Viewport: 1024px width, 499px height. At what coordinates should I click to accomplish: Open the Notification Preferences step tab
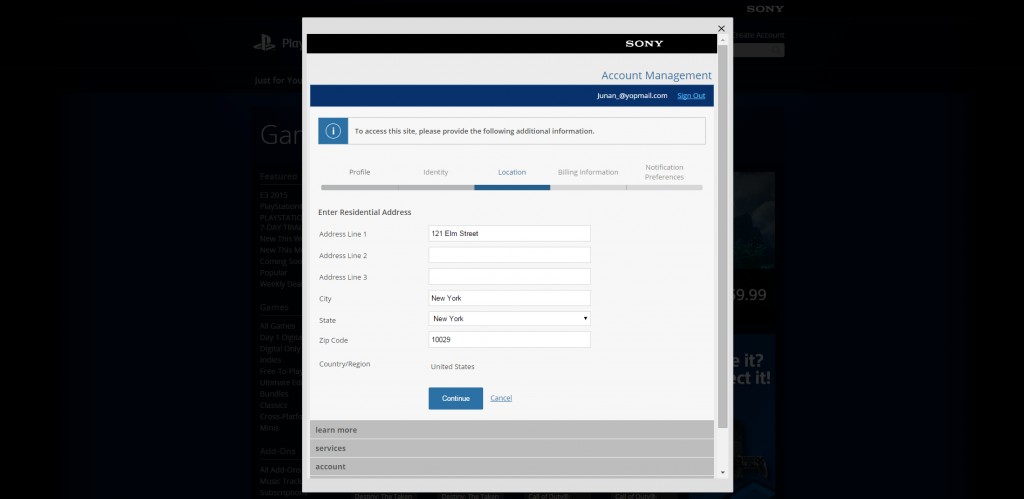tap(664, 172)
